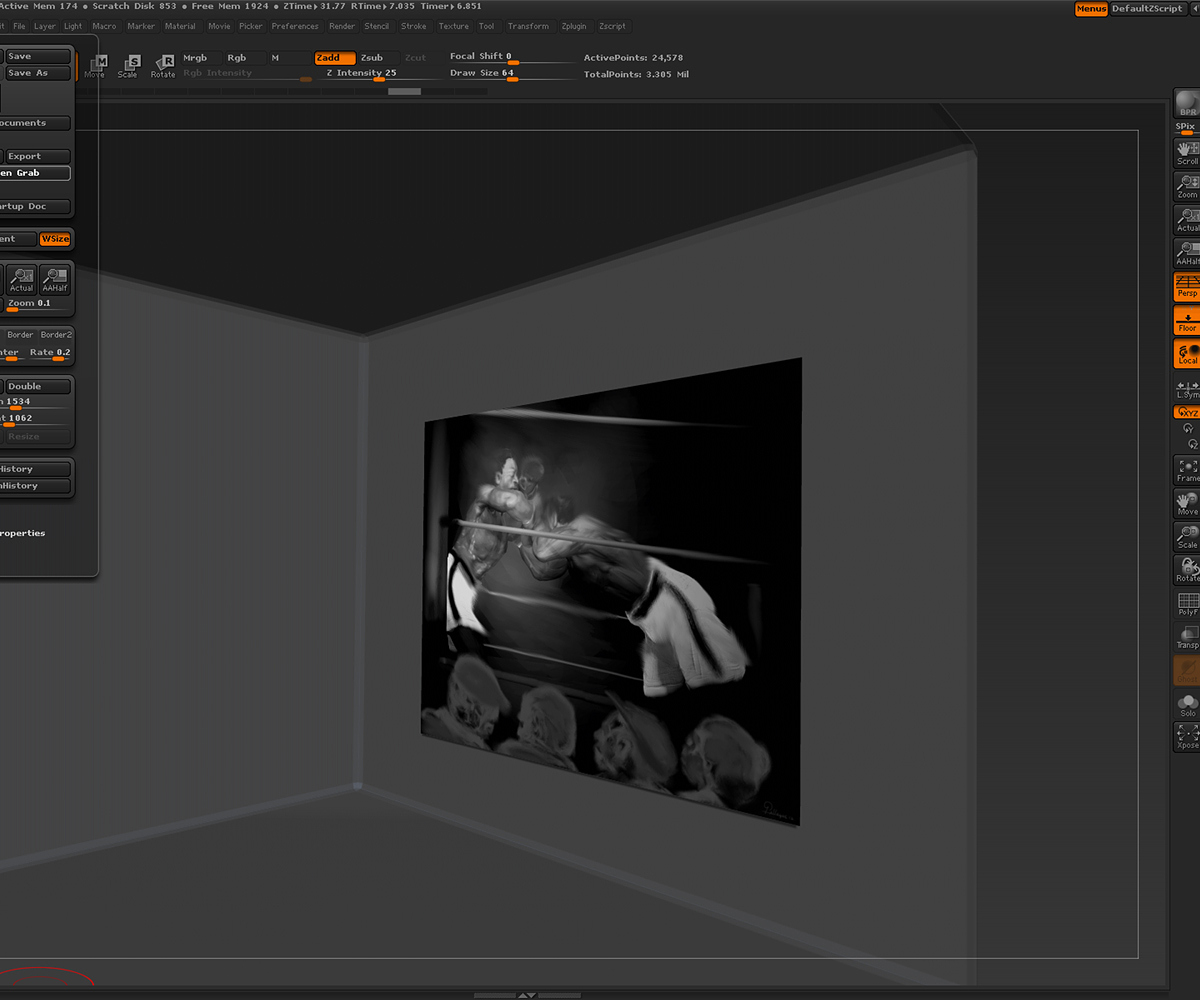Image resolution: width=1200 pixels, height=1000 pixels.
Task: Open the Material menu
Action: (180, 27)
